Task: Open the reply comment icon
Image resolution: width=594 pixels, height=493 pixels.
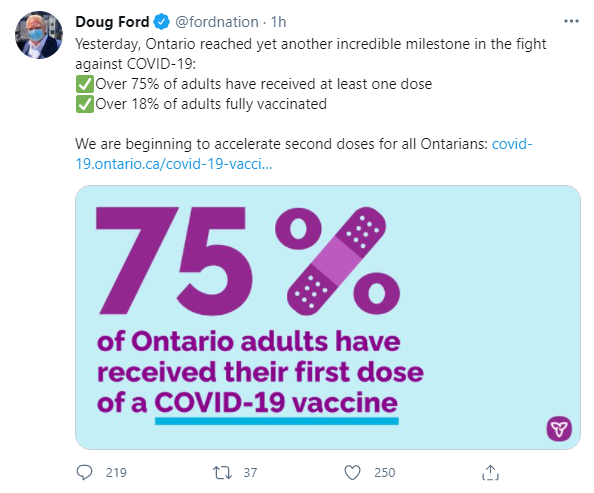Action: (84, 473)
